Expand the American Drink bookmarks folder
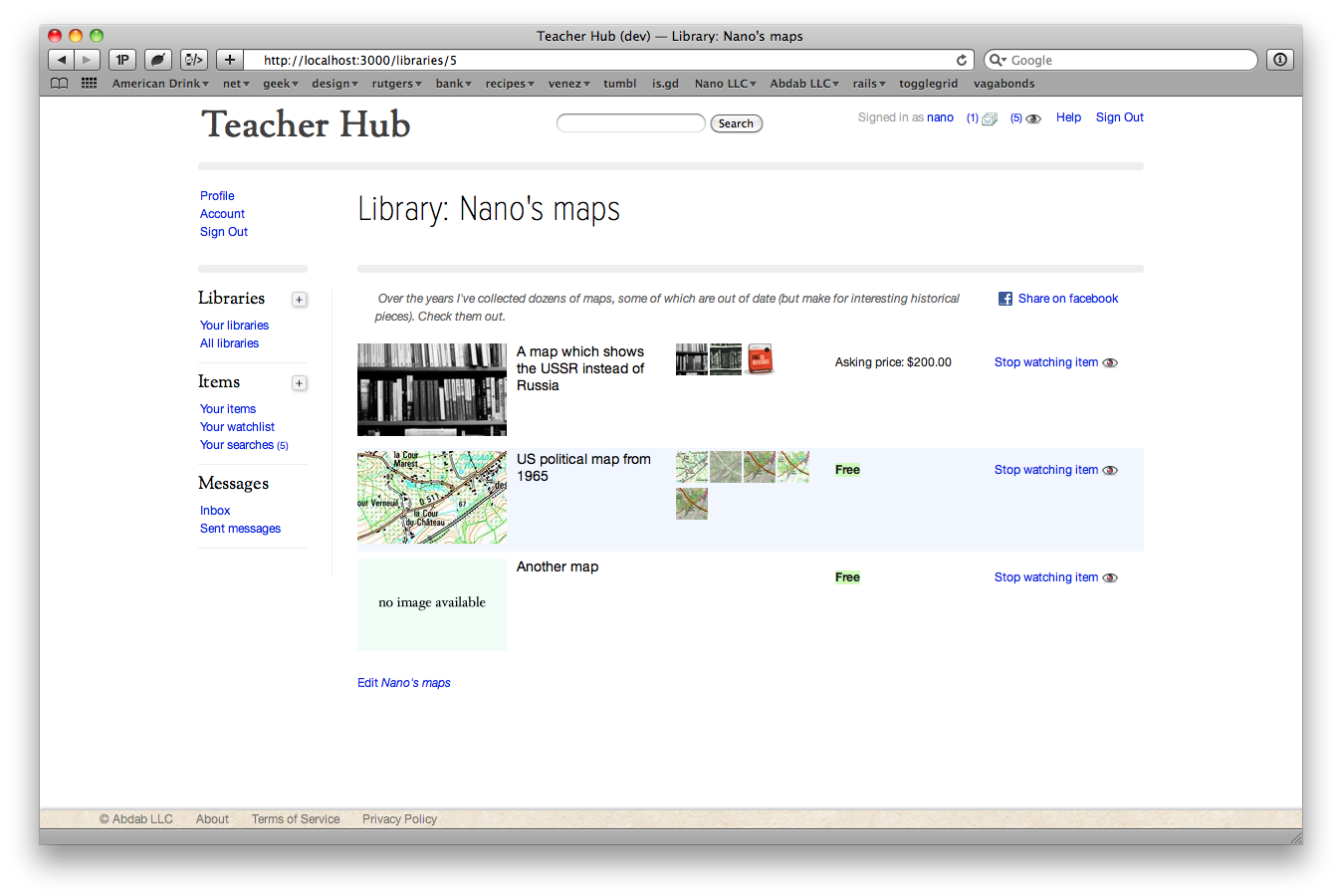The height and width of the screenshot is (896, 1342). pos(160,84)
